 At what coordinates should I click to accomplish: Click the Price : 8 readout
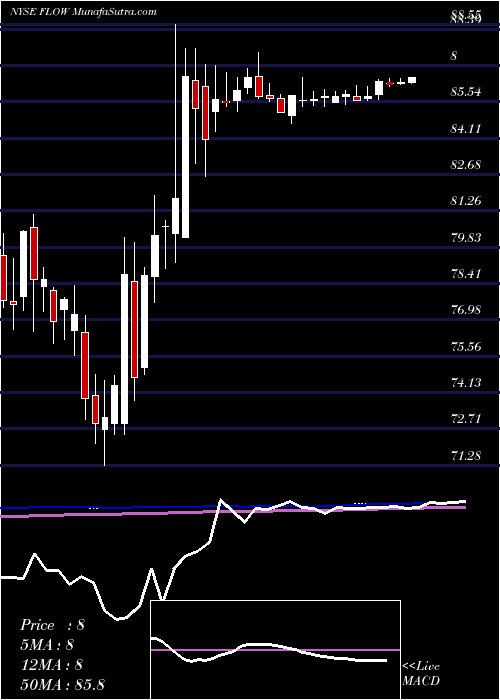[x=52, y=625]
